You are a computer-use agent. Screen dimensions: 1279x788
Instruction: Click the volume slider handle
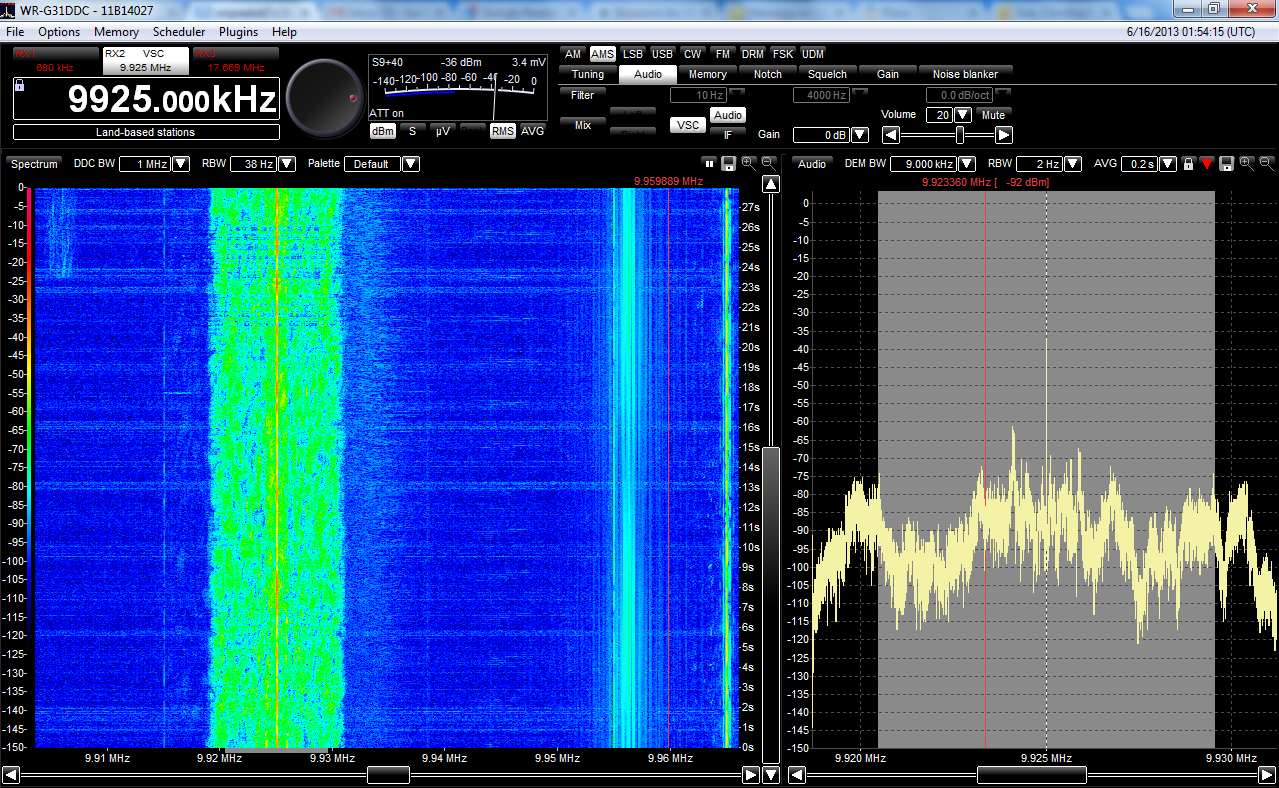tap(960, 134)
